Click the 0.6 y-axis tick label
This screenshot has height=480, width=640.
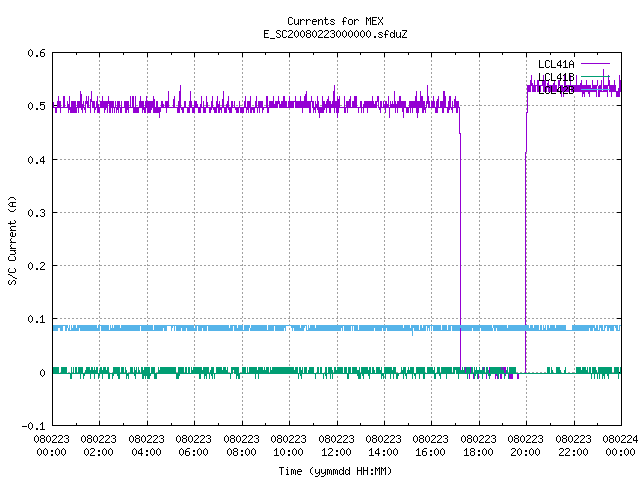click(x=36, y=53)
